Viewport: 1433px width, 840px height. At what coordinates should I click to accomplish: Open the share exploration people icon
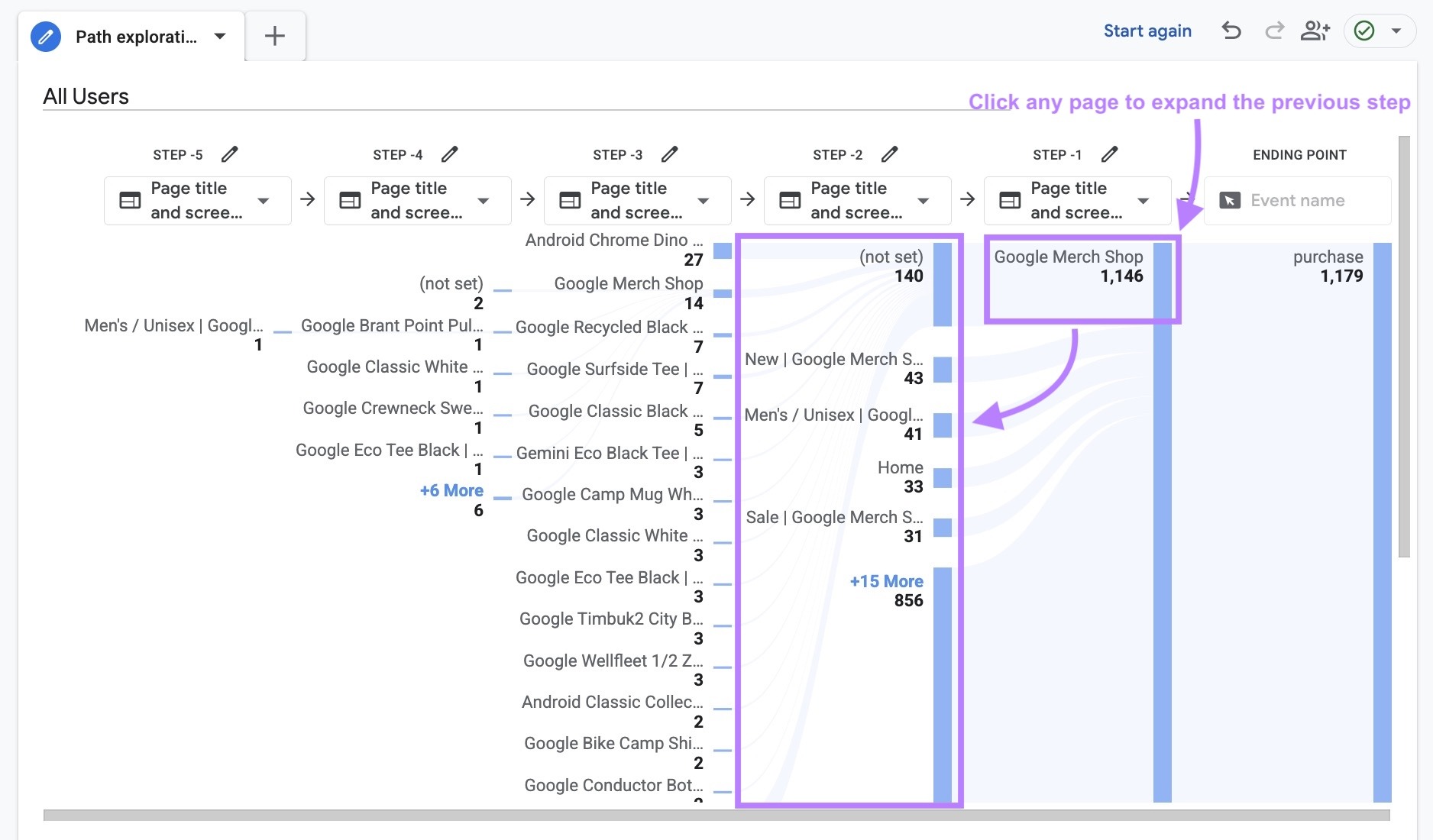pos(1315,31)
